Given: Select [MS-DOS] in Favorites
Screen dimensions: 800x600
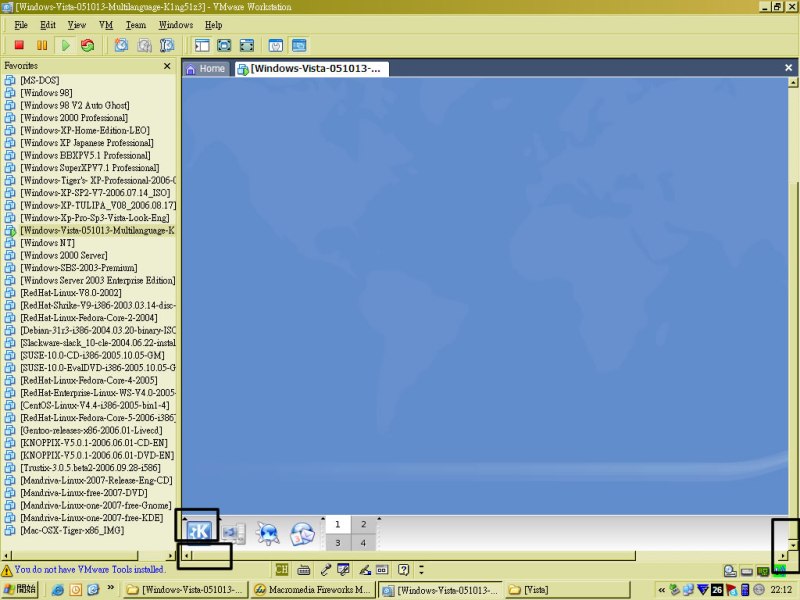Looking at the screenshot, I should 39,80.
